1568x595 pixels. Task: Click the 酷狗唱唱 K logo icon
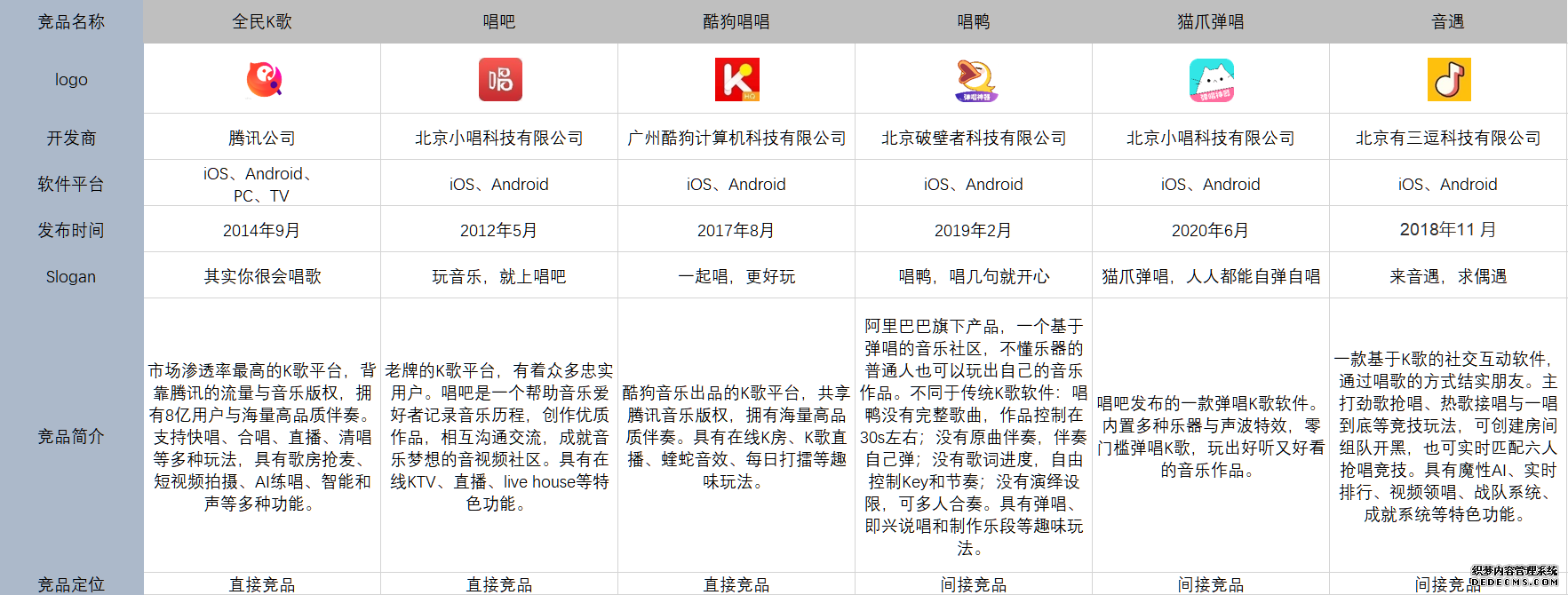[x=737, y=79]
